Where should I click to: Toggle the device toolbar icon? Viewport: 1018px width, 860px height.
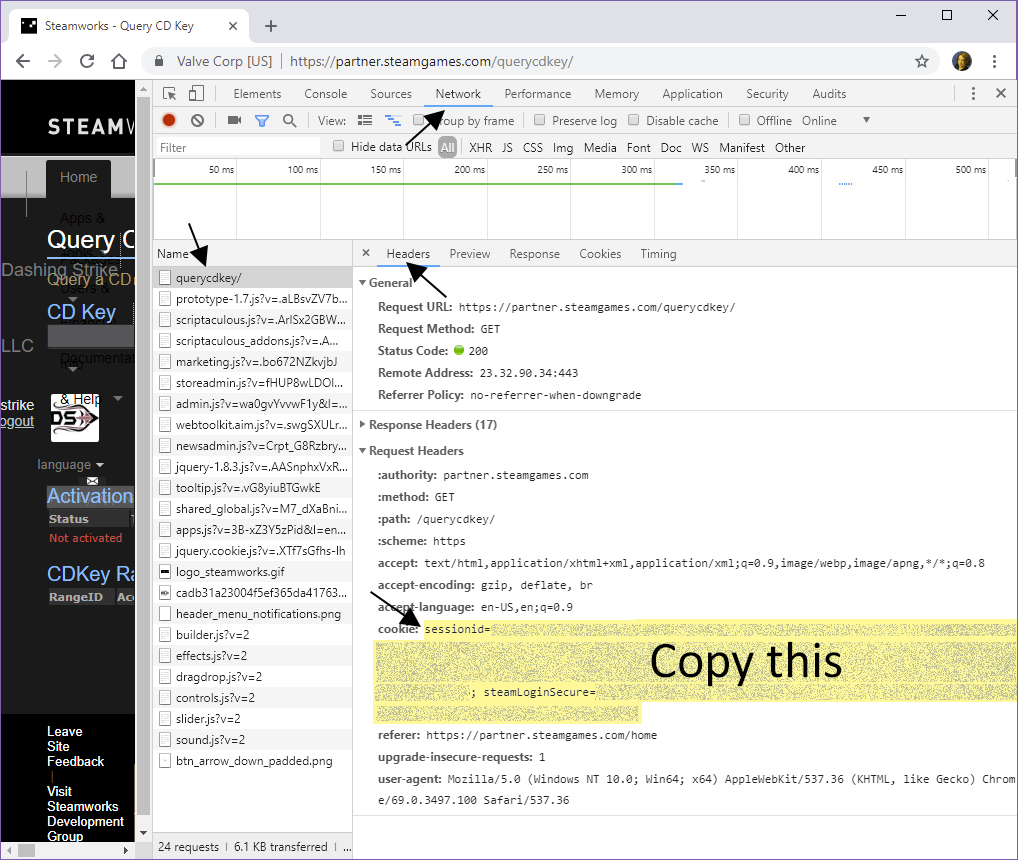196,93
